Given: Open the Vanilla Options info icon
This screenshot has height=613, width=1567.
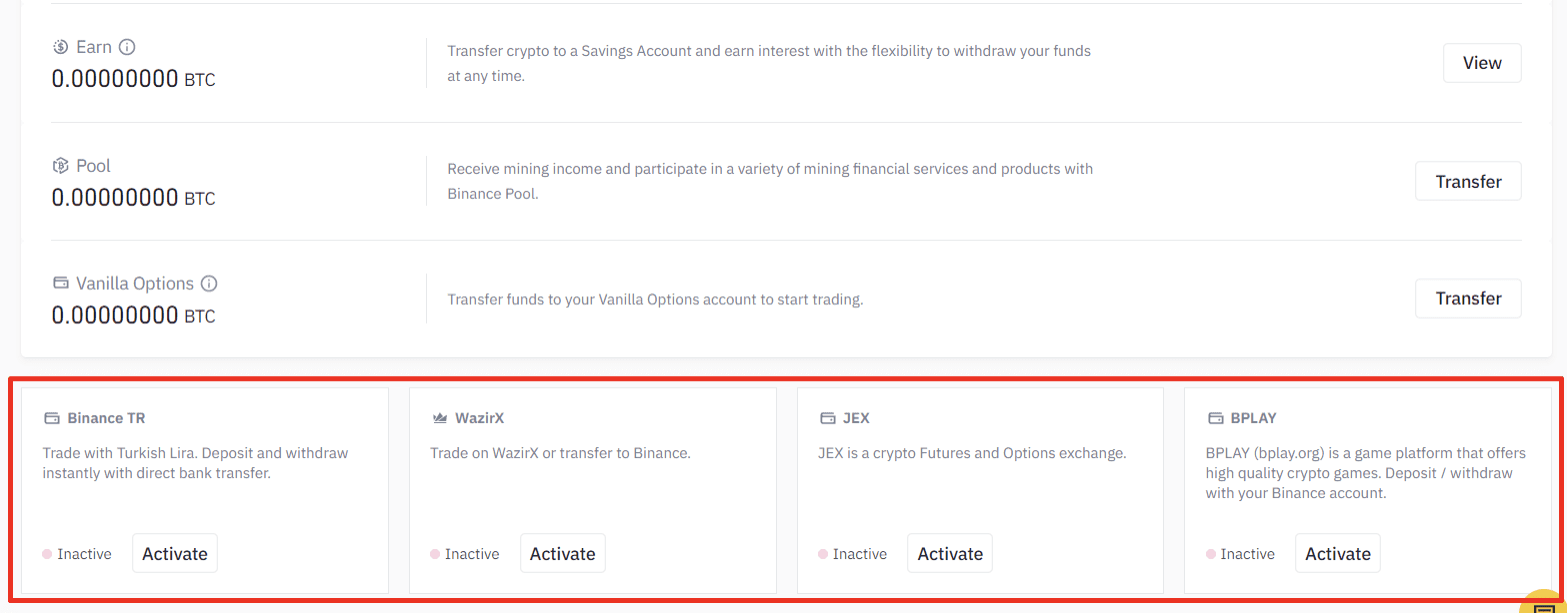Looking at the screenshot, I should click(209, 283).
